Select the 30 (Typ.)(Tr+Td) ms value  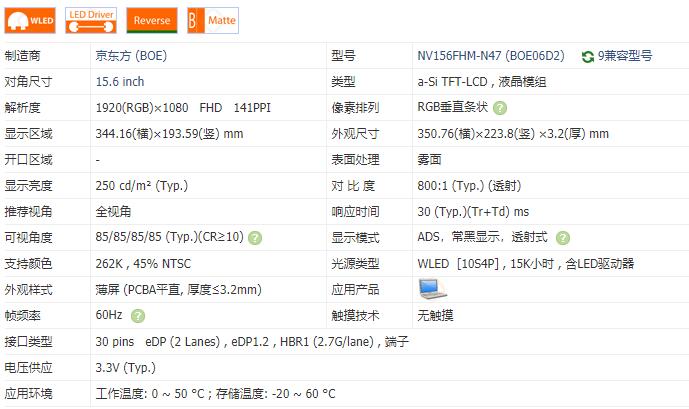pos(473,211)
